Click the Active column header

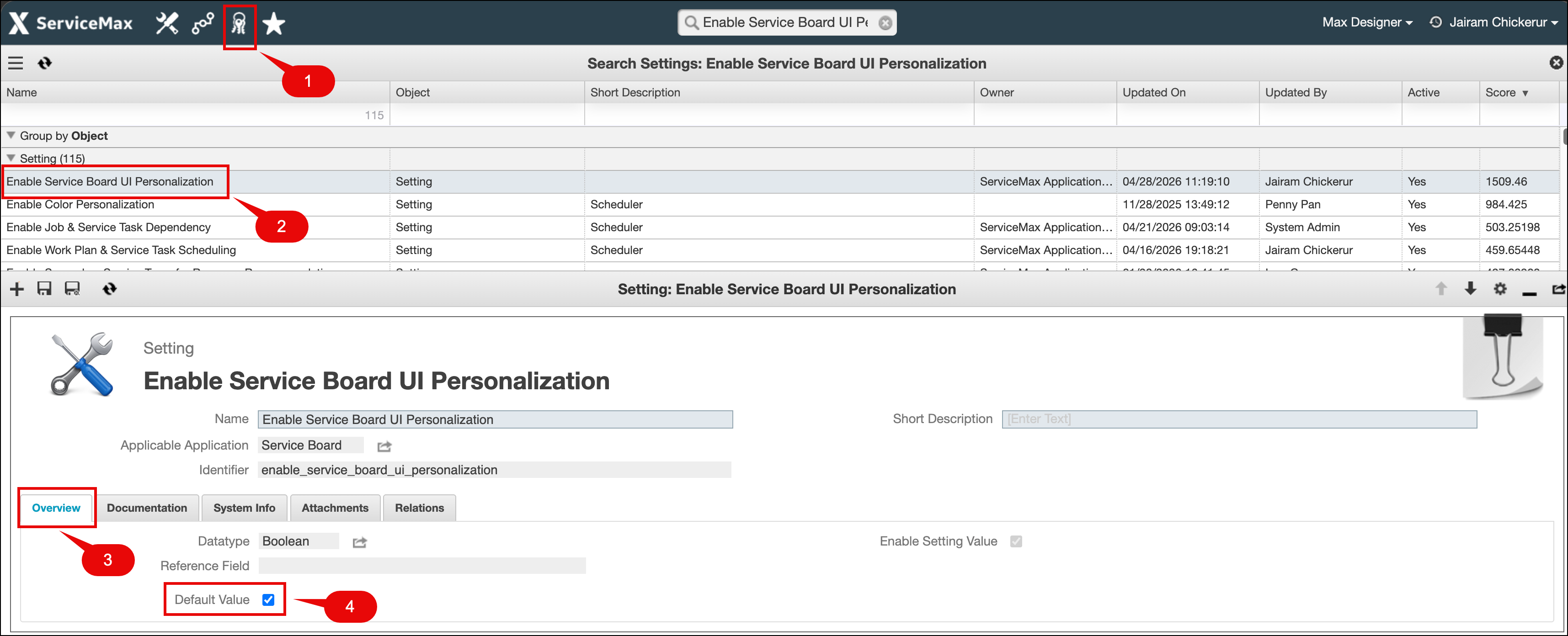point(1440,92)
